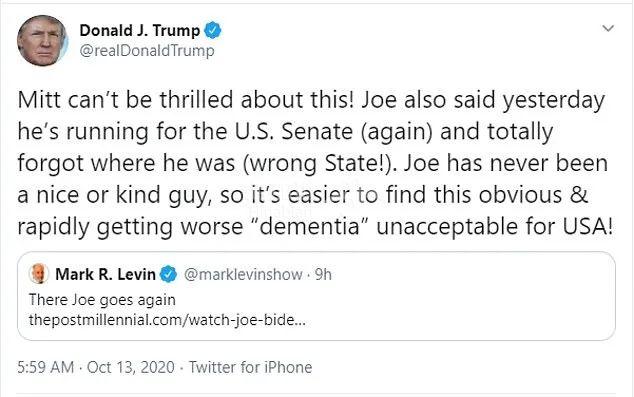The width and height of the screenshot is (634, 397).
Task: Open the 5:59 AM tweet timestamp
Action: coord(45,367)
